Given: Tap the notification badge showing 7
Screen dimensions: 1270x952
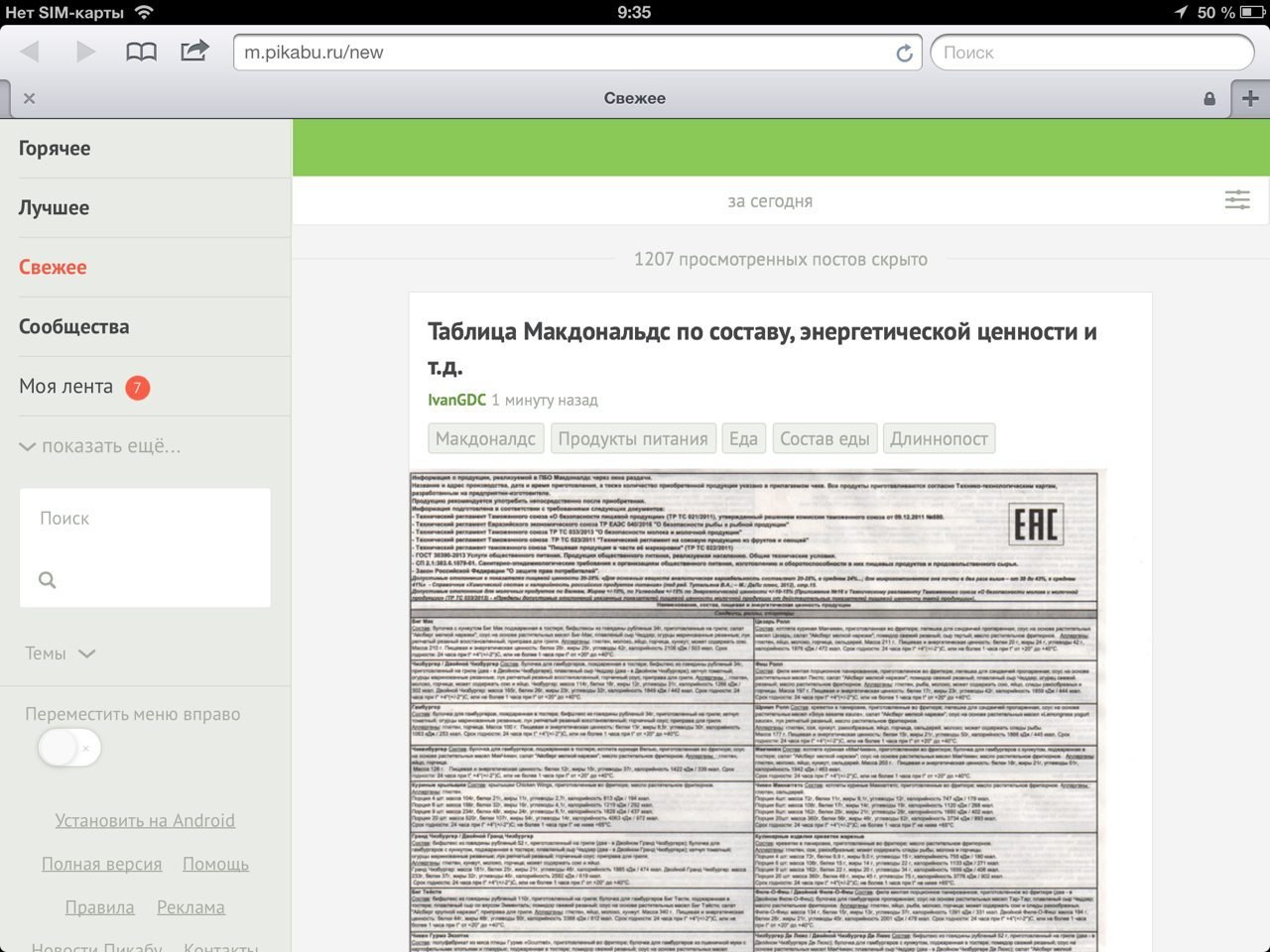Looking at the screenshot, I should [x=138, y=387].
